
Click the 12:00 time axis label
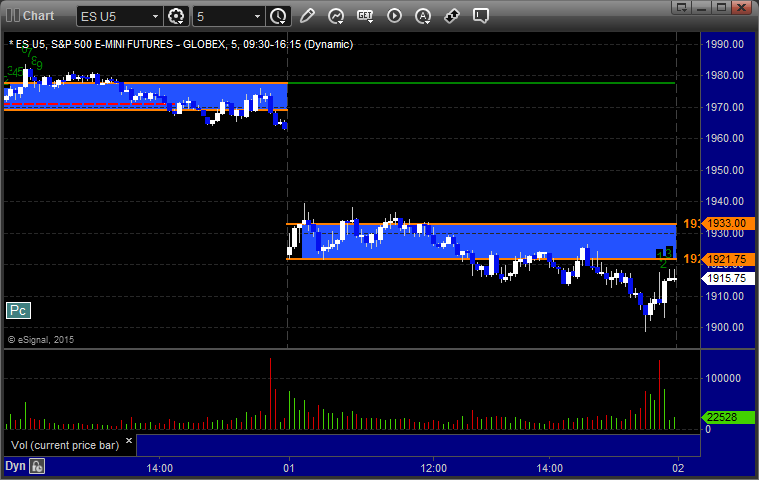[434, 468]
